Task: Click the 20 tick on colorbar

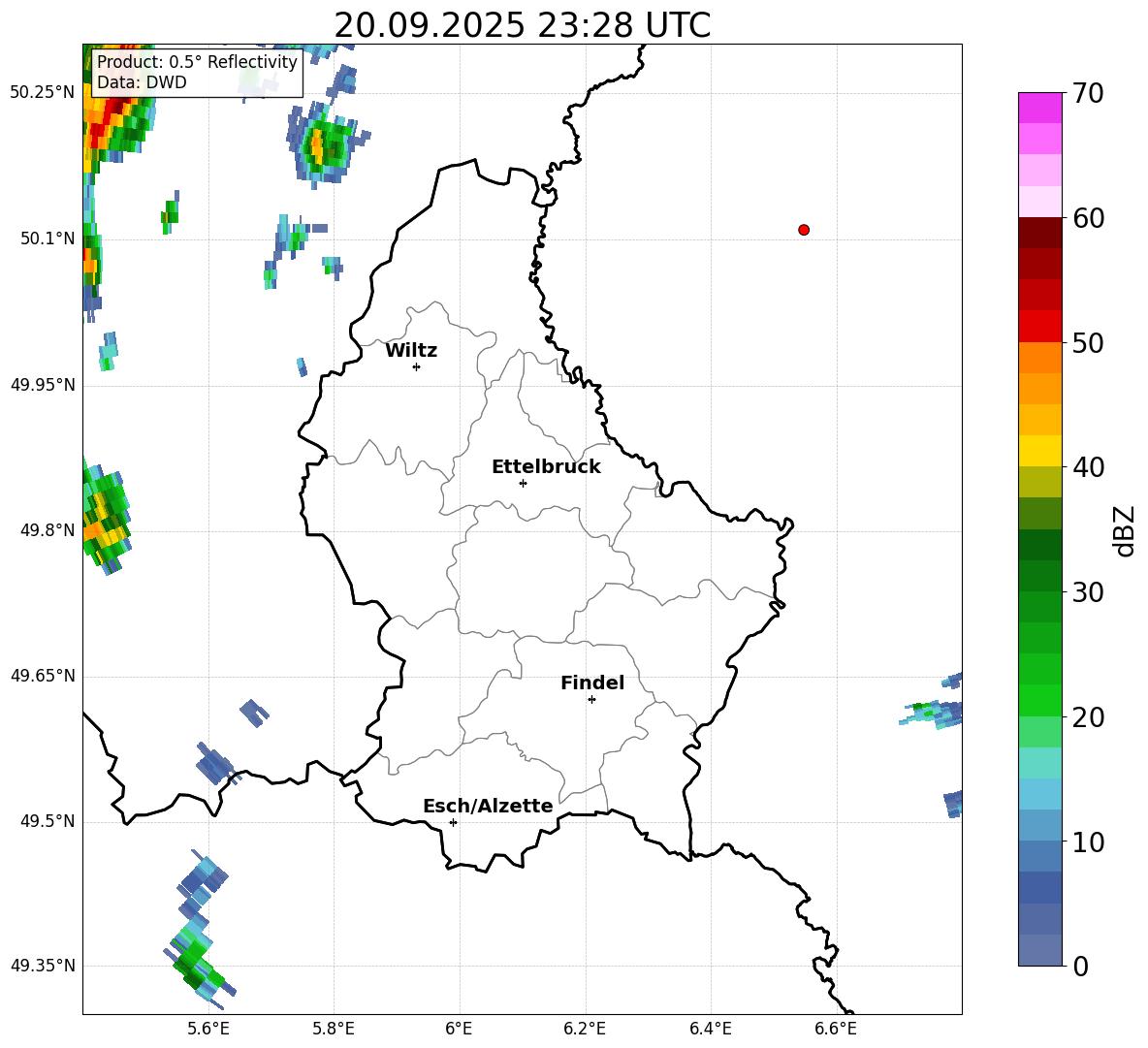Action: 1087,717
